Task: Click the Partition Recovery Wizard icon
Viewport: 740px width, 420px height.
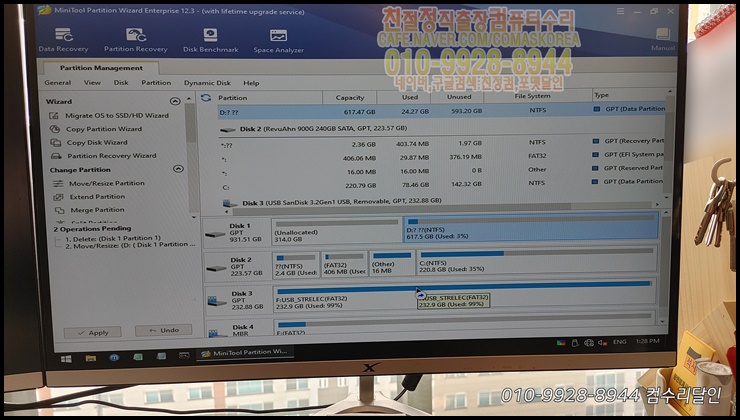Action: (x=57, y=156)
